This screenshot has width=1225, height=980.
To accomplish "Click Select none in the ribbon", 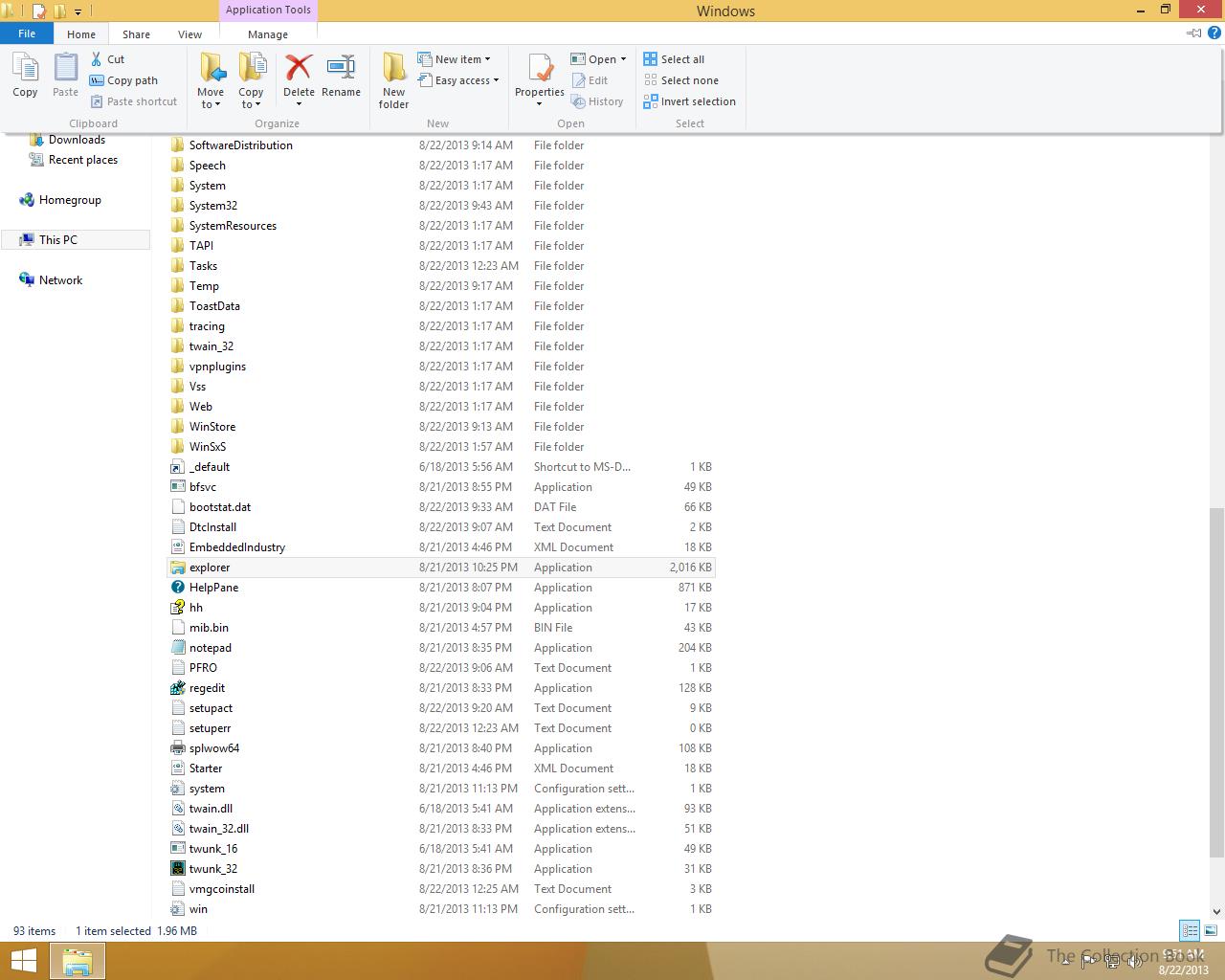I will click(681, 80).
